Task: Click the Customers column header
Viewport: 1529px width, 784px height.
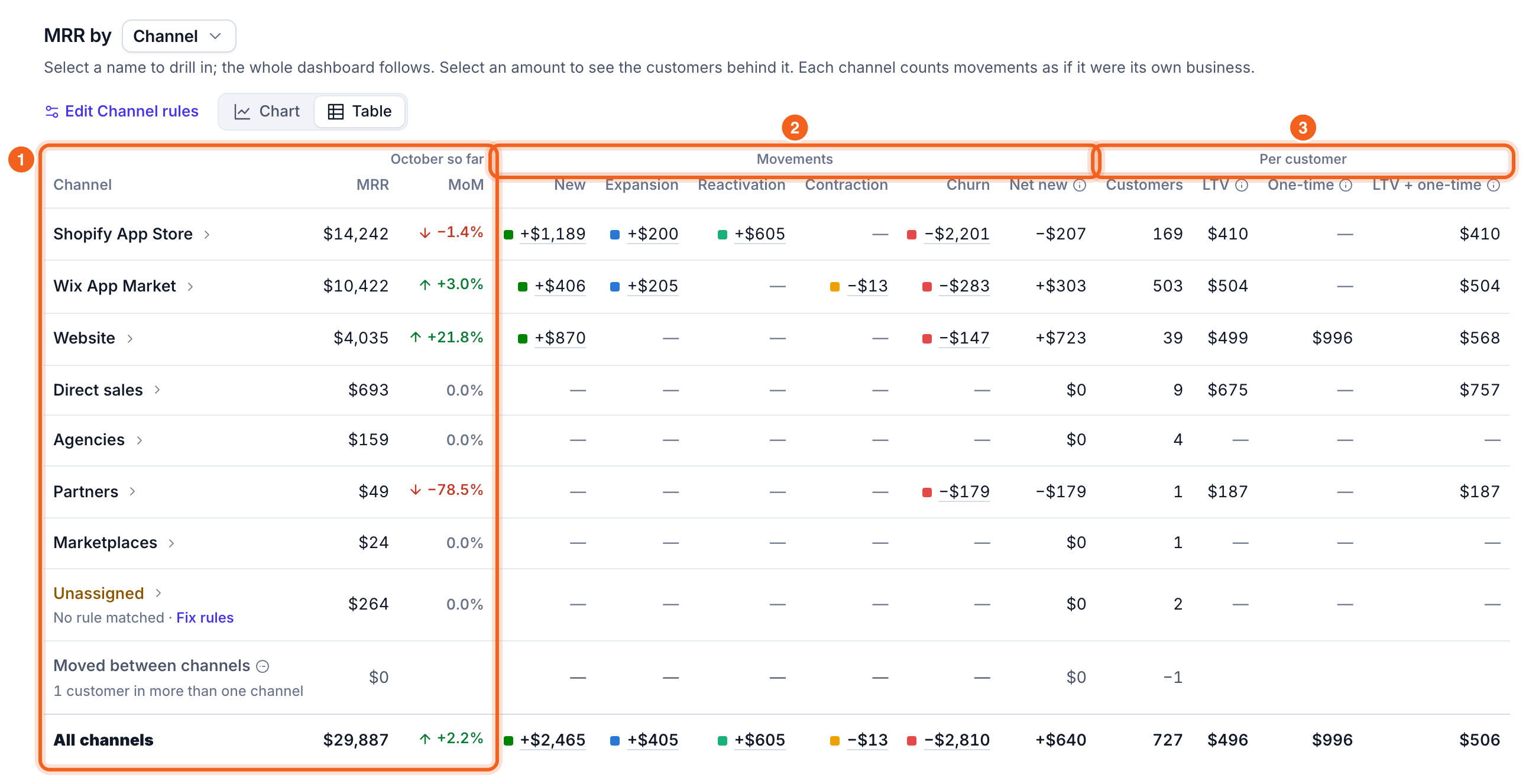Action: (1143, 185)
